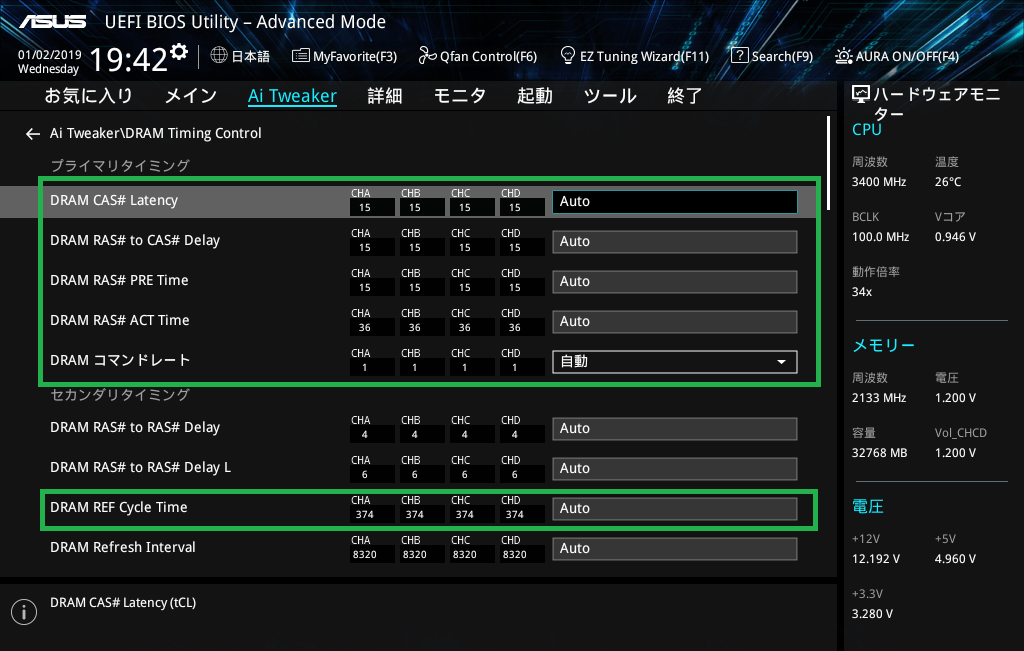Open the お気に入り tab

[x=89, y=96]
